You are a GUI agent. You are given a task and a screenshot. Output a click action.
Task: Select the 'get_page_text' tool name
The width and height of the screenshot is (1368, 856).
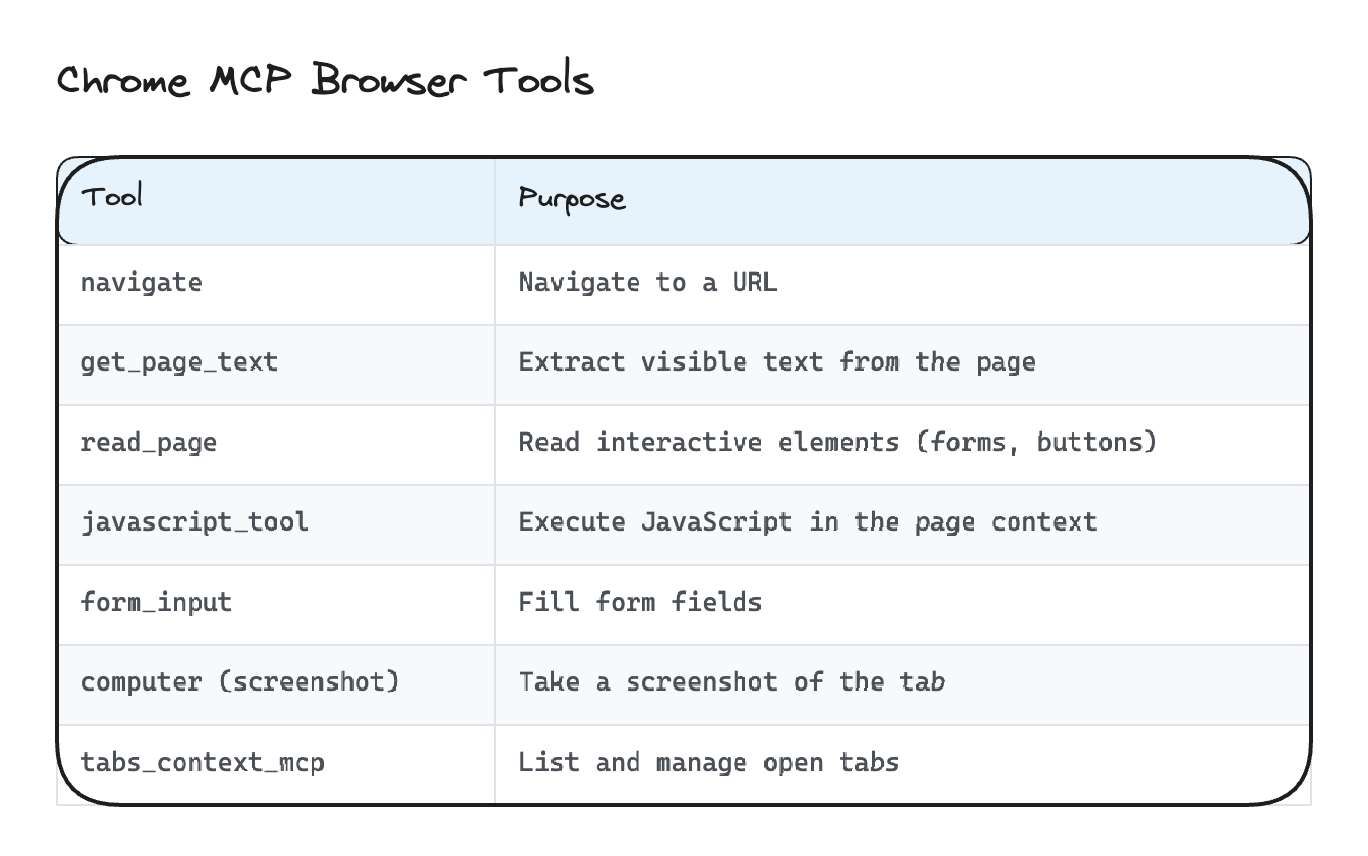coord(179,362)
